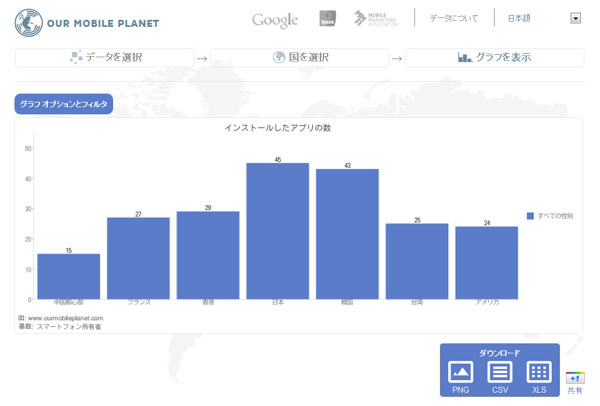The width and height of the screenshot is (600, 406).
Task: Go to 国を選択 step
Action: pos(299,58)
